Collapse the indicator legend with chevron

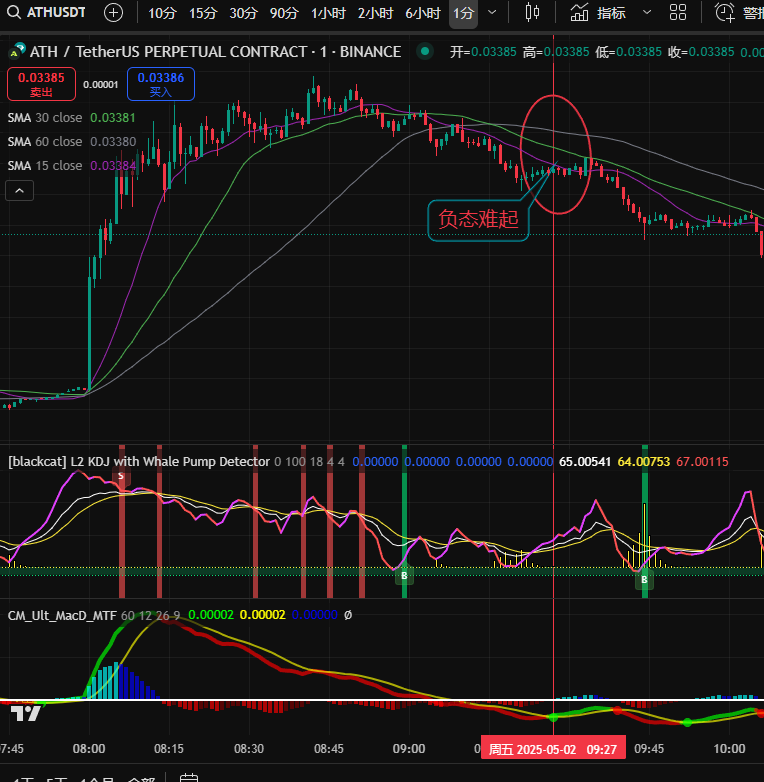point(19,191)
